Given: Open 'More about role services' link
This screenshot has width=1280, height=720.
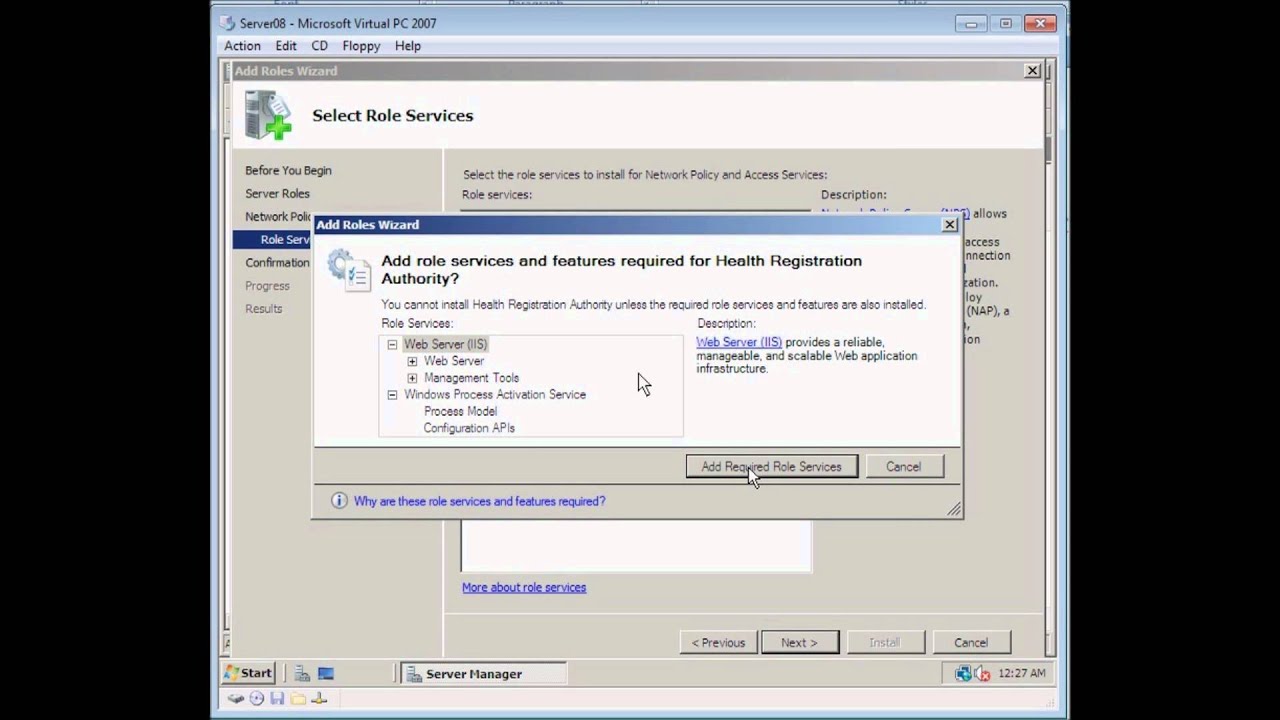Looking at the screenshot, I should 524,587.
